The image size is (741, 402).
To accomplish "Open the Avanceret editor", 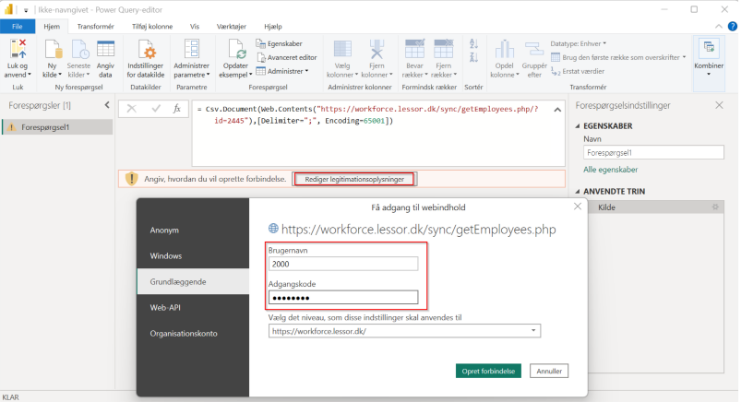I will 286,57.
